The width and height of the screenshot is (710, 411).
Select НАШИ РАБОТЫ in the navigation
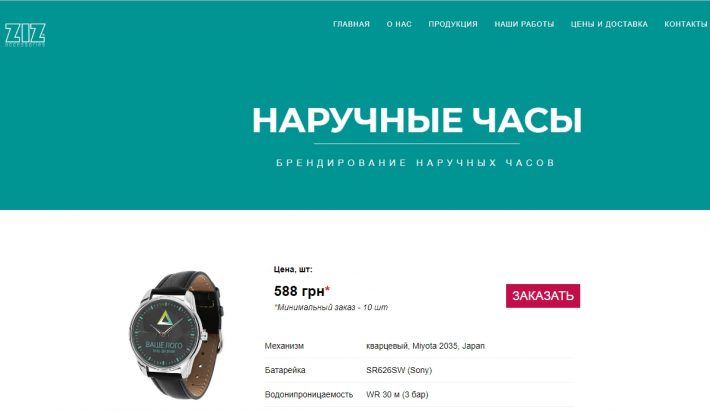(x=524, y=24)
